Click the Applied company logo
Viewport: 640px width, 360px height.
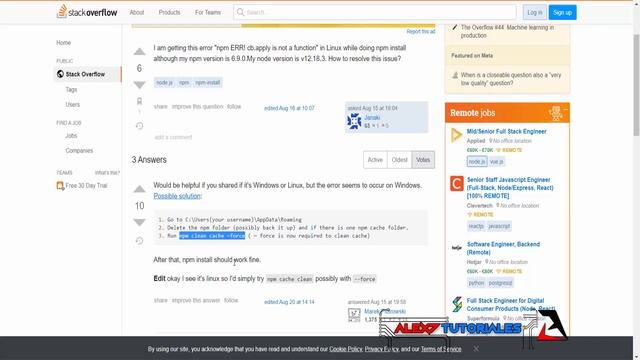pyautogui.click(x=456, y=135)
